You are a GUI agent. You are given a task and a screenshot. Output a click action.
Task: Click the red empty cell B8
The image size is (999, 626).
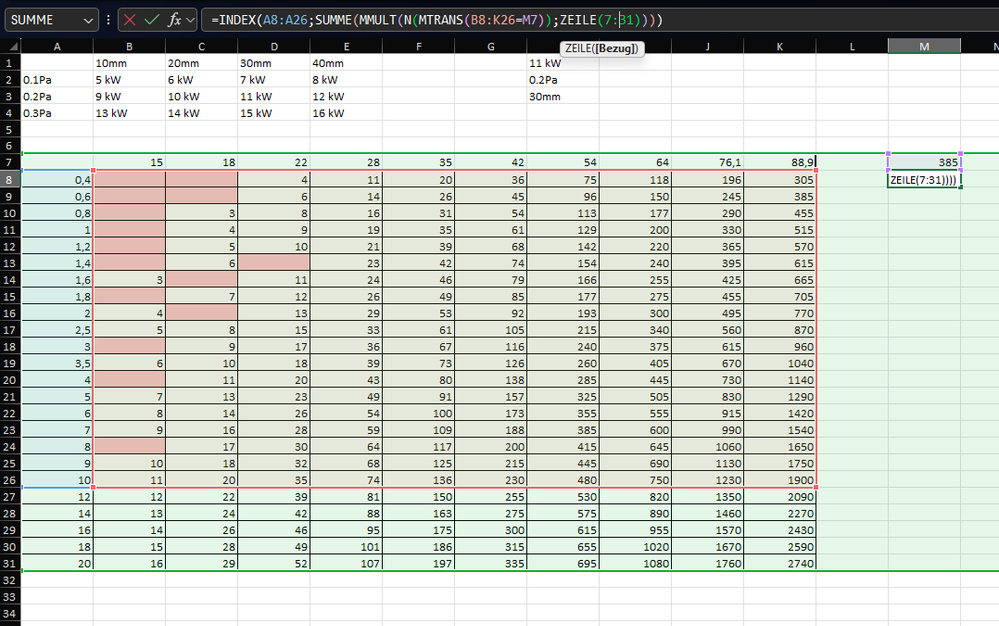[129, 180]
